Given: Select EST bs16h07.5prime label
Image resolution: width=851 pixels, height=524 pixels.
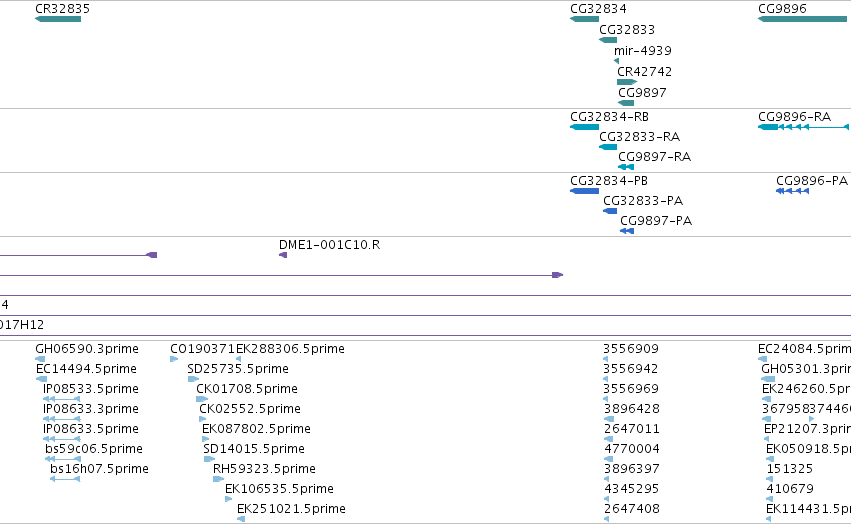Looking at the screenshot, I should (x=99, y=469).
